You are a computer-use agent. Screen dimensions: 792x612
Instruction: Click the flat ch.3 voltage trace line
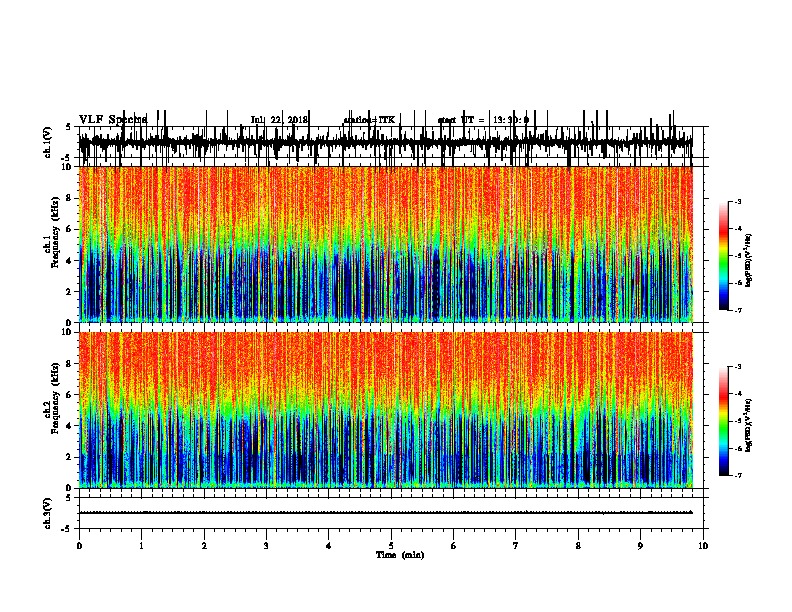pyautogui.click(x=386, y=513)
